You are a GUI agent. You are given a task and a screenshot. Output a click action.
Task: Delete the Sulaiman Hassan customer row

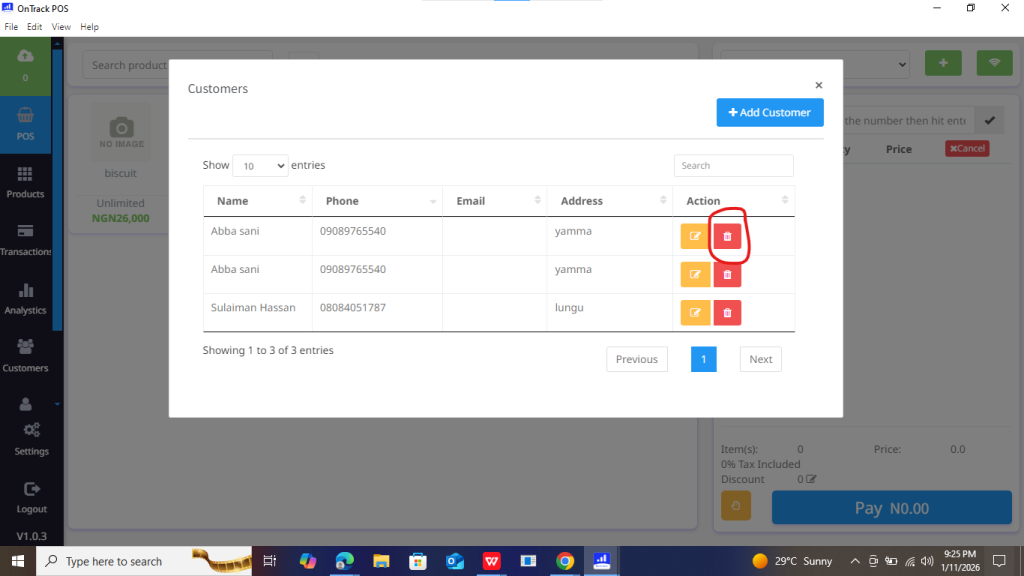point(727,313)
